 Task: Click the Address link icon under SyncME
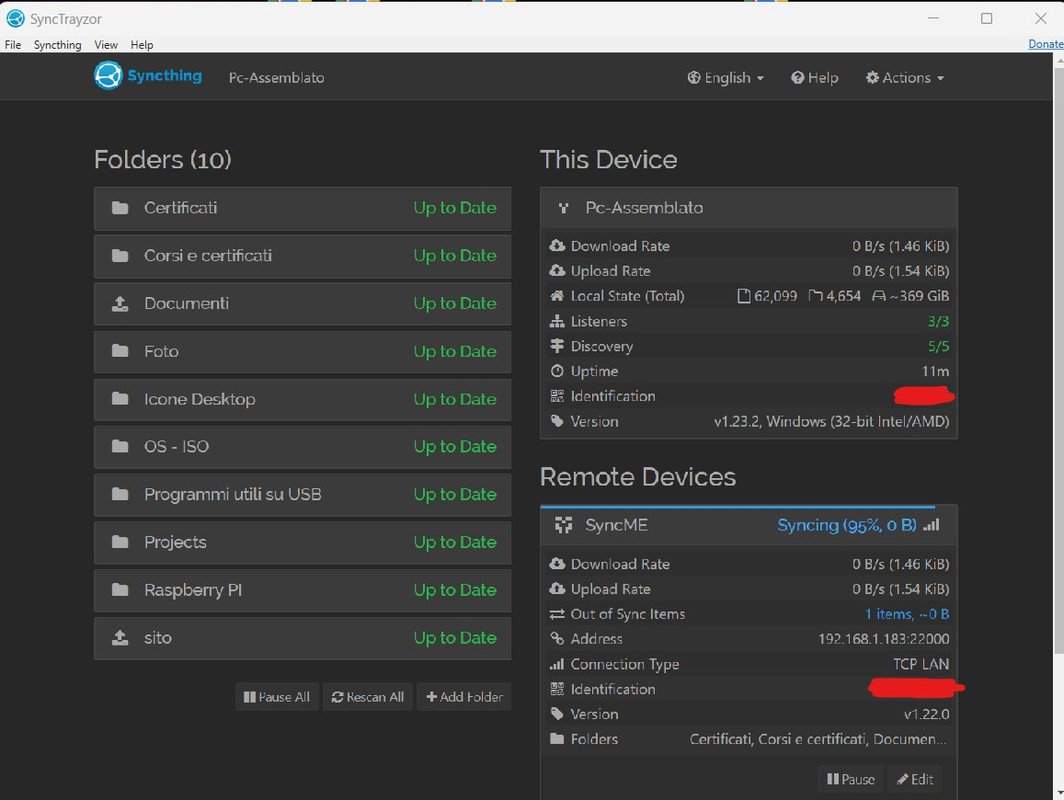tap(557, 639)
